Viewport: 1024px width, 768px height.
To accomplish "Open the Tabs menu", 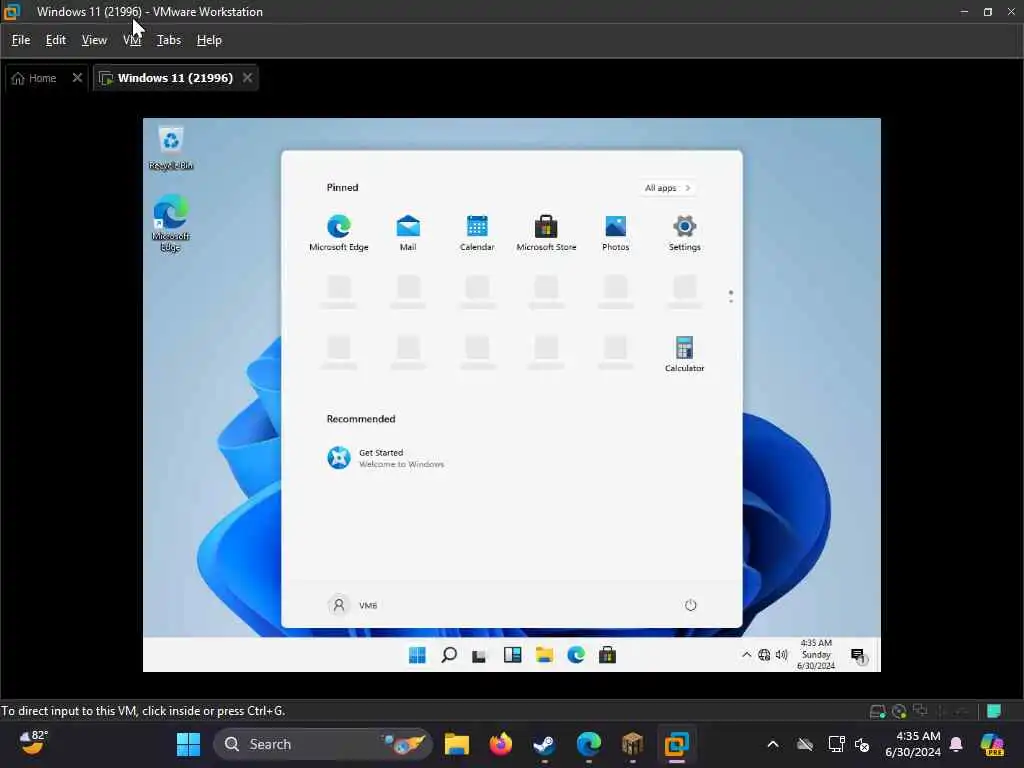I will click(x=168, y=40).
